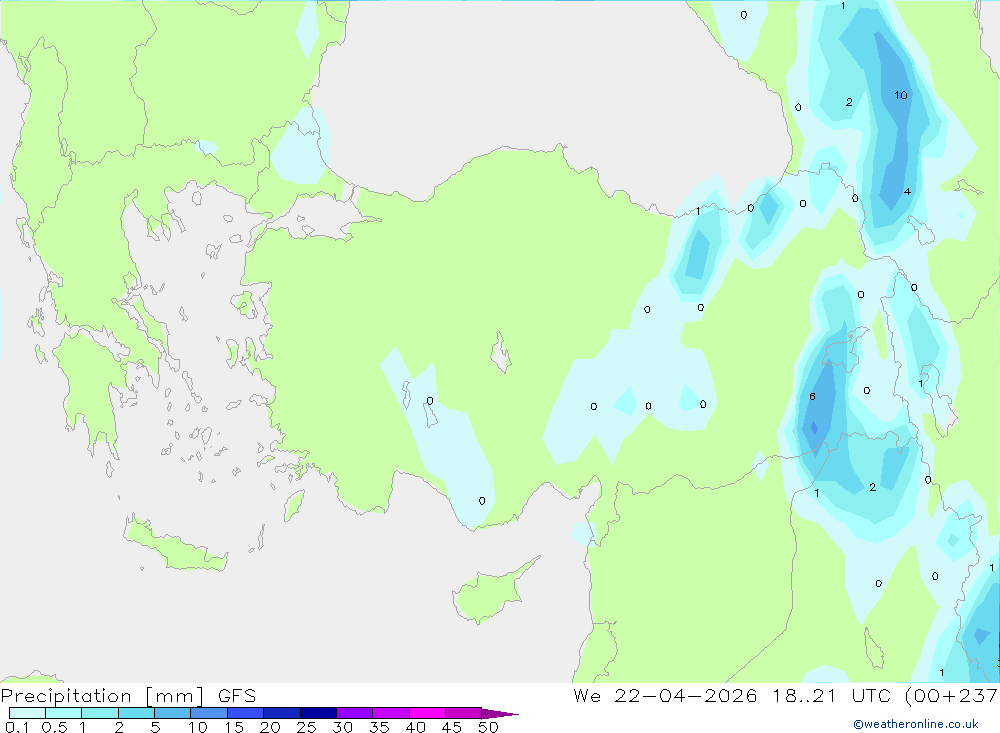Viewport: 1000px width, 733px height.
Task: Click the "15" legend label
Action: (x=233, y=727)
